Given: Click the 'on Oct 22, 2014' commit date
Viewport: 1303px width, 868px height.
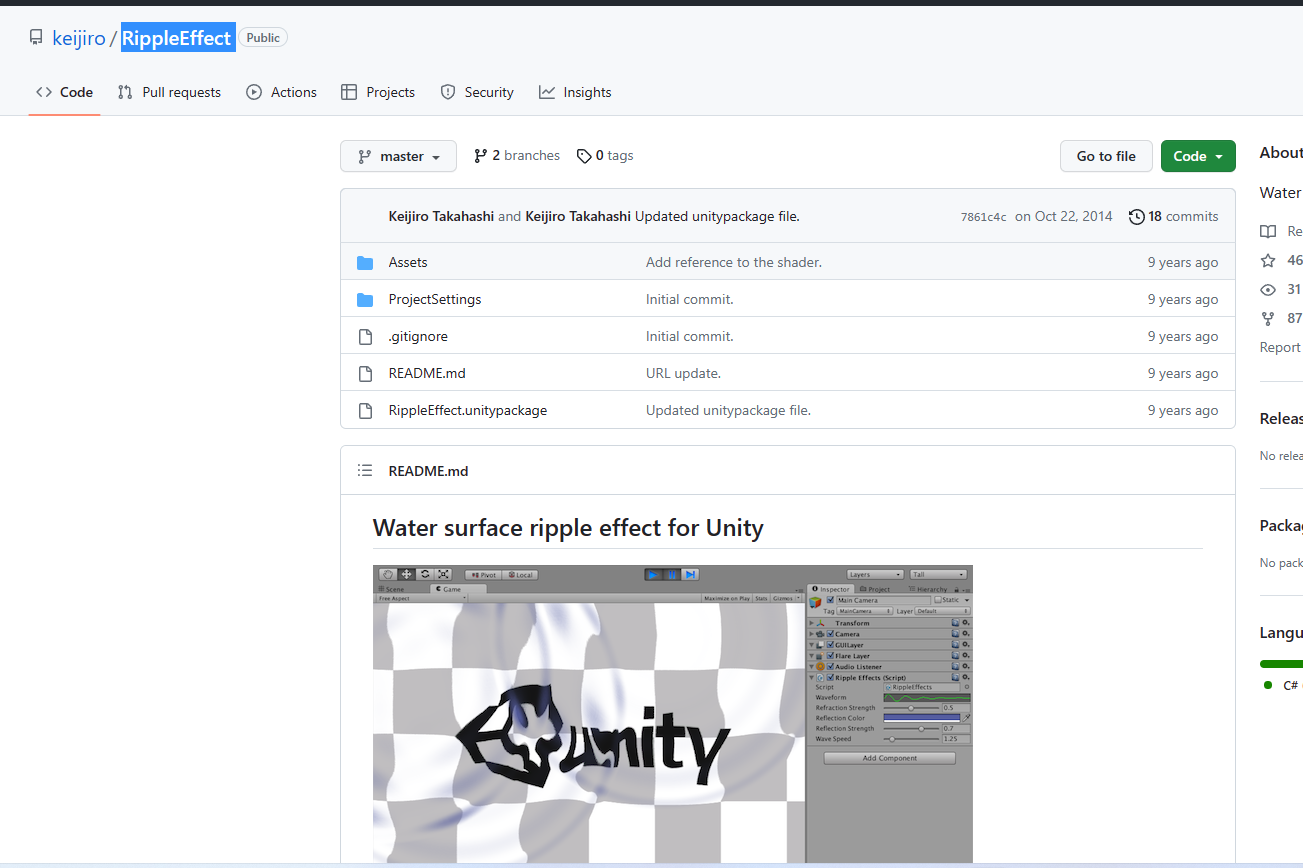Looking at the screenshot, I should click(1064, 216).
